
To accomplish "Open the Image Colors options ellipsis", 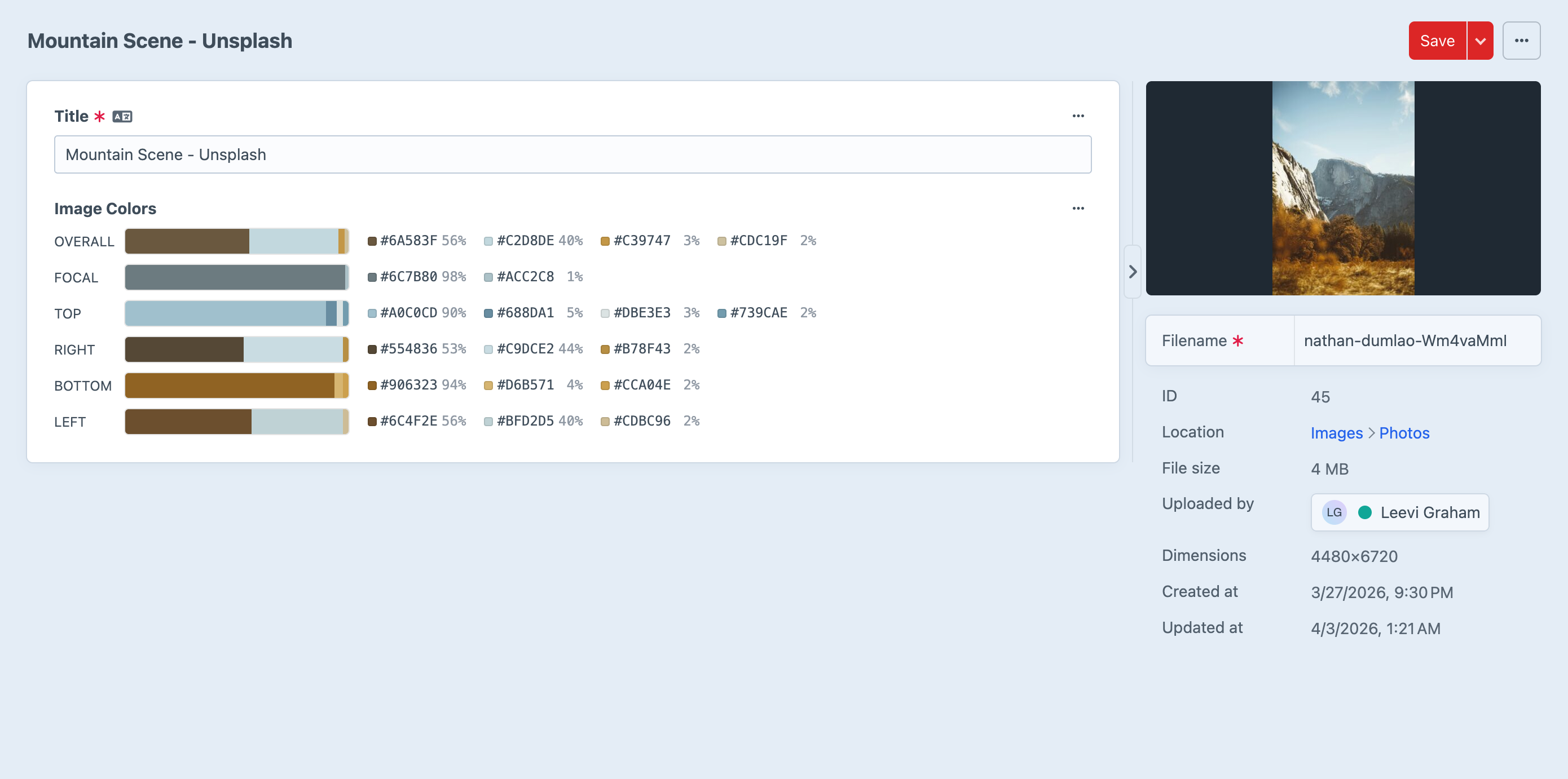I will click(1078, 208).
